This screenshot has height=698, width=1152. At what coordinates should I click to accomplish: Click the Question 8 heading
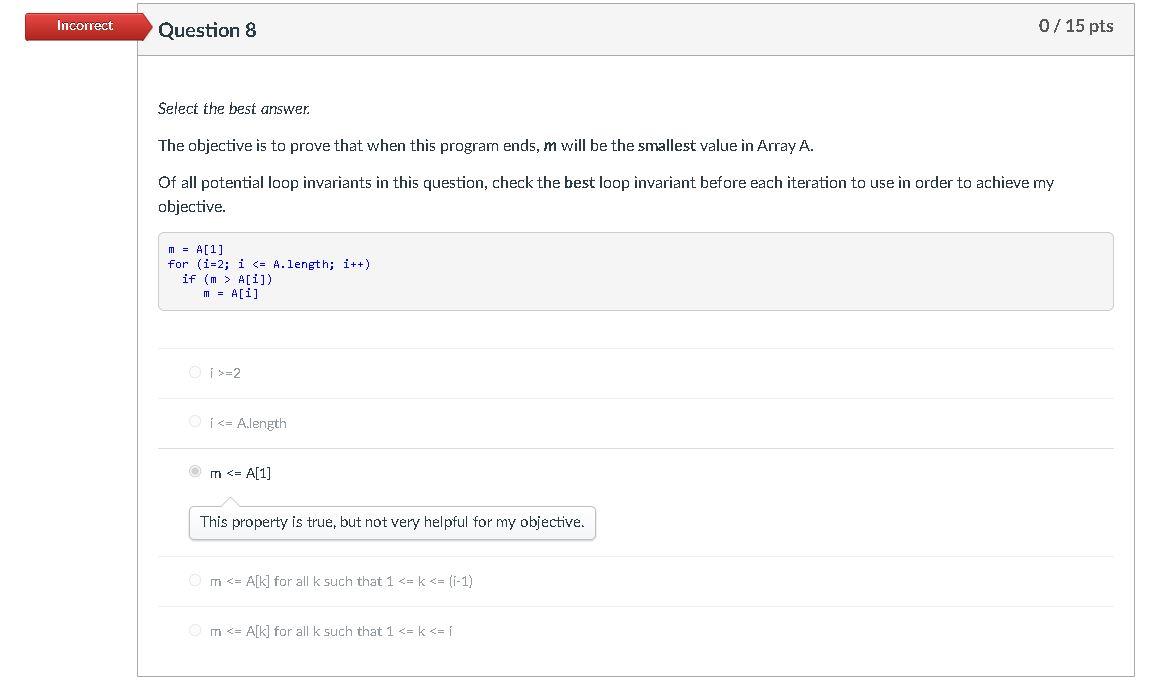pyautogui.click(x=207, y=30)
